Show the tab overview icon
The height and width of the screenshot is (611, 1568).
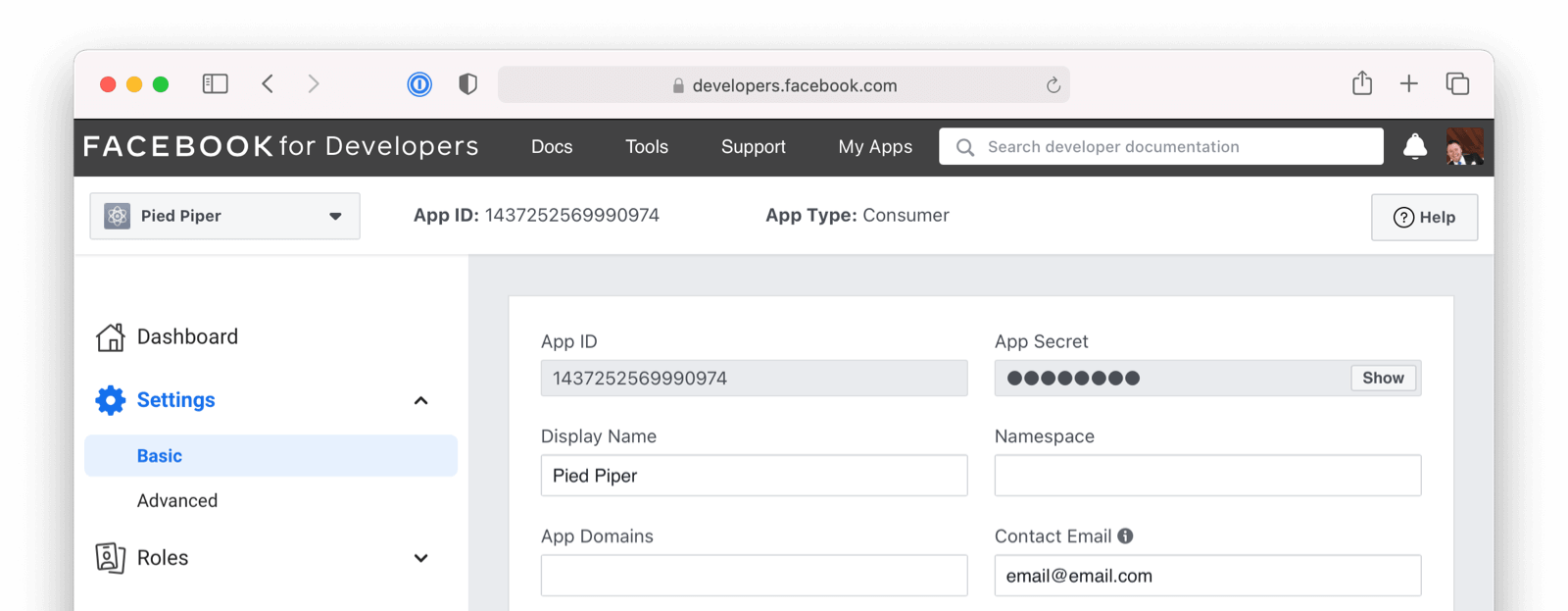1457,84
